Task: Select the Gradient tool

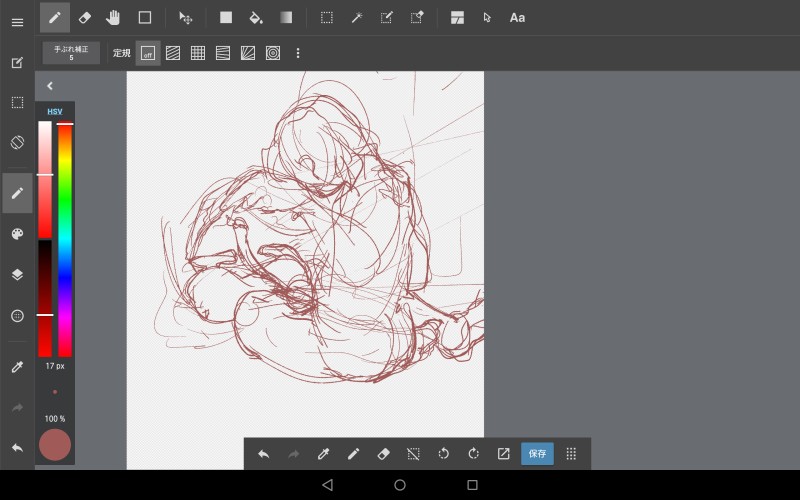Action: [286, 18]
